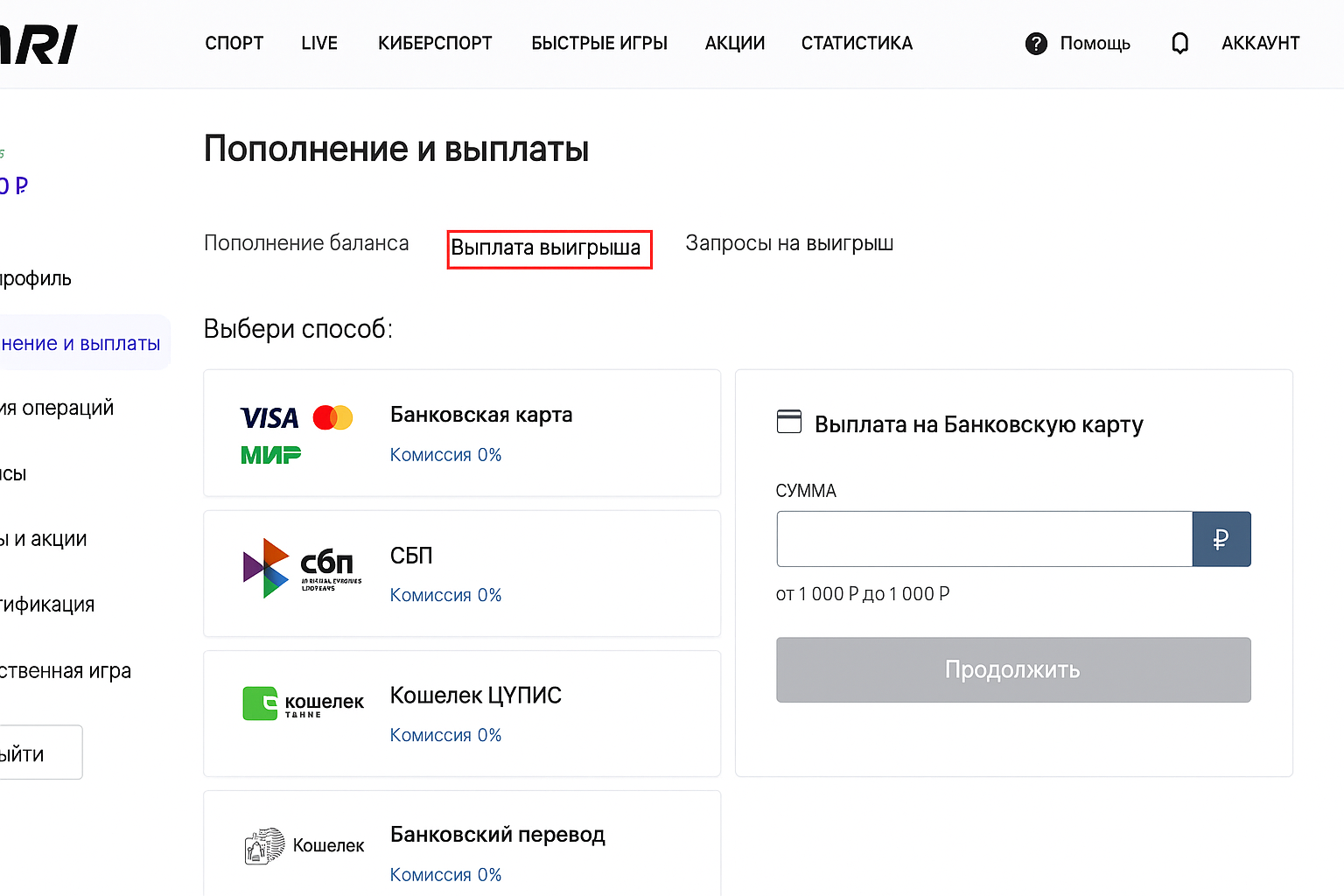This screenshot has height=896, width=1344.
Task: Open the АККАУНТ menu
Action: pos(1260,44)
